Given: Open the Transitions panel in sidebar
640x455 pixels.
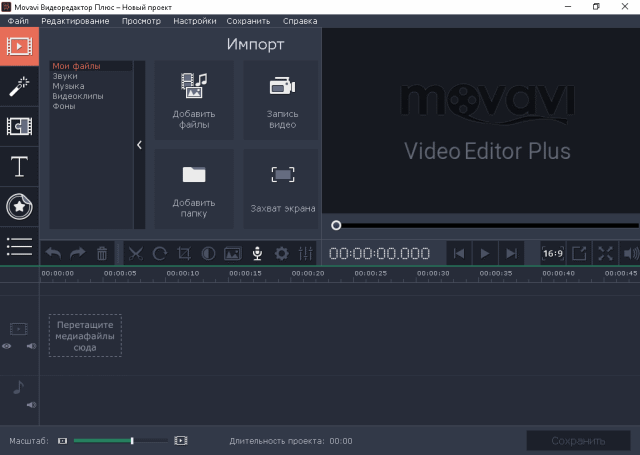Looking at the screenshot, I should (19, 126).
